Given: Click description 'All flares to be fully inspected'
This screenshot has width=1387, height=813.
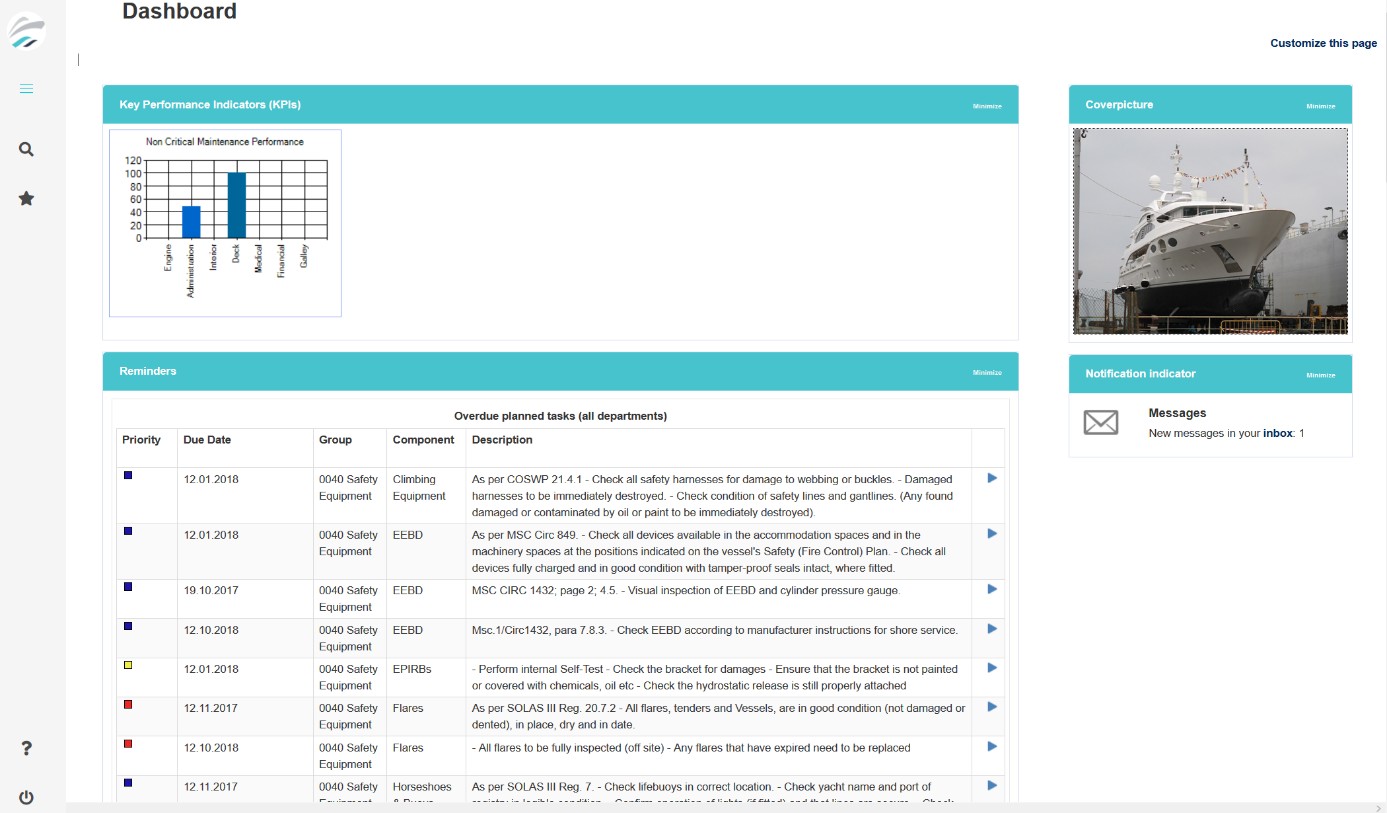Looking at the screenshot, I should [691, 748].
